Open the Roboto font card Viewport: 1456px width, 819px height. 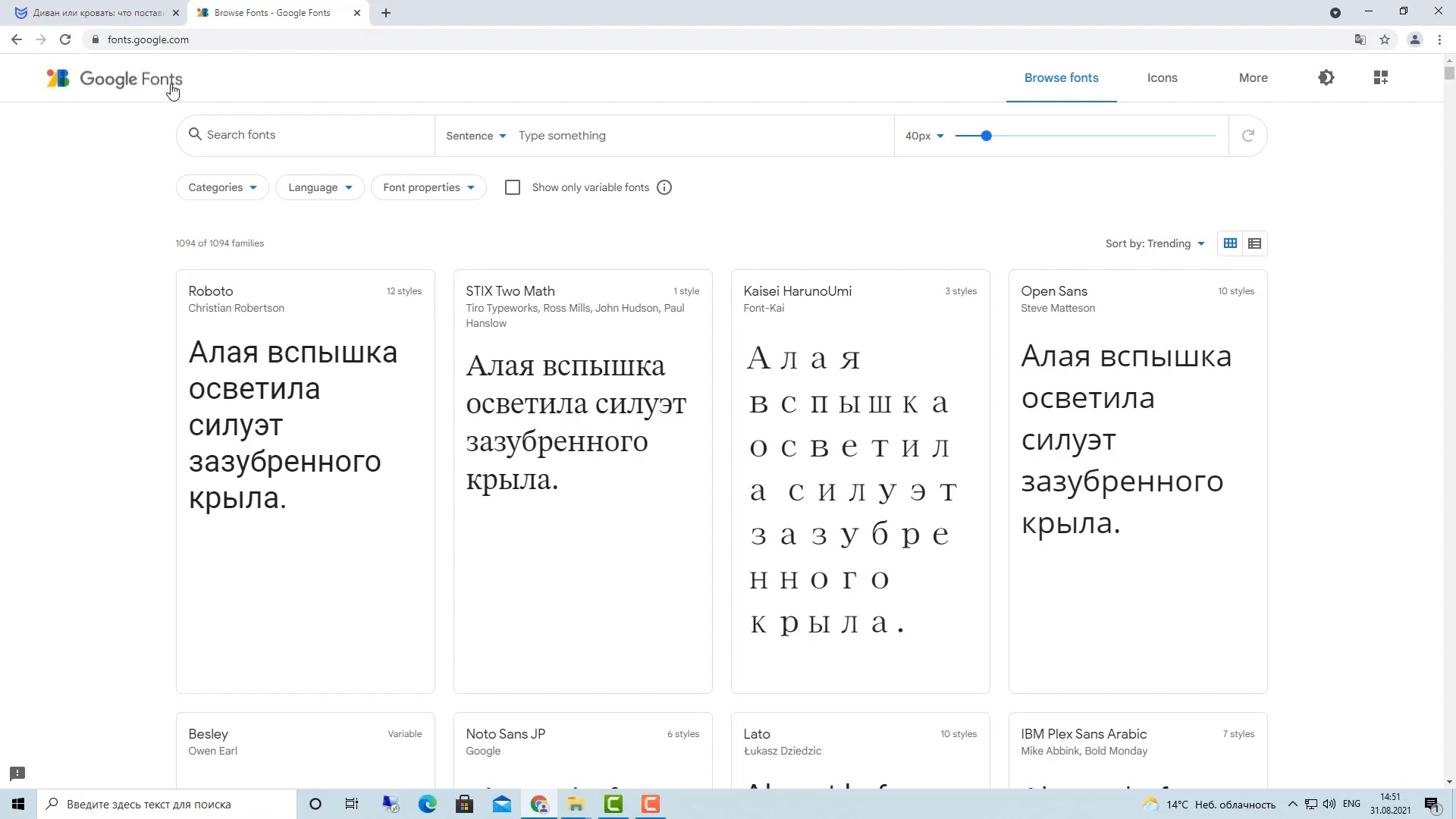[x=306, y=482]
